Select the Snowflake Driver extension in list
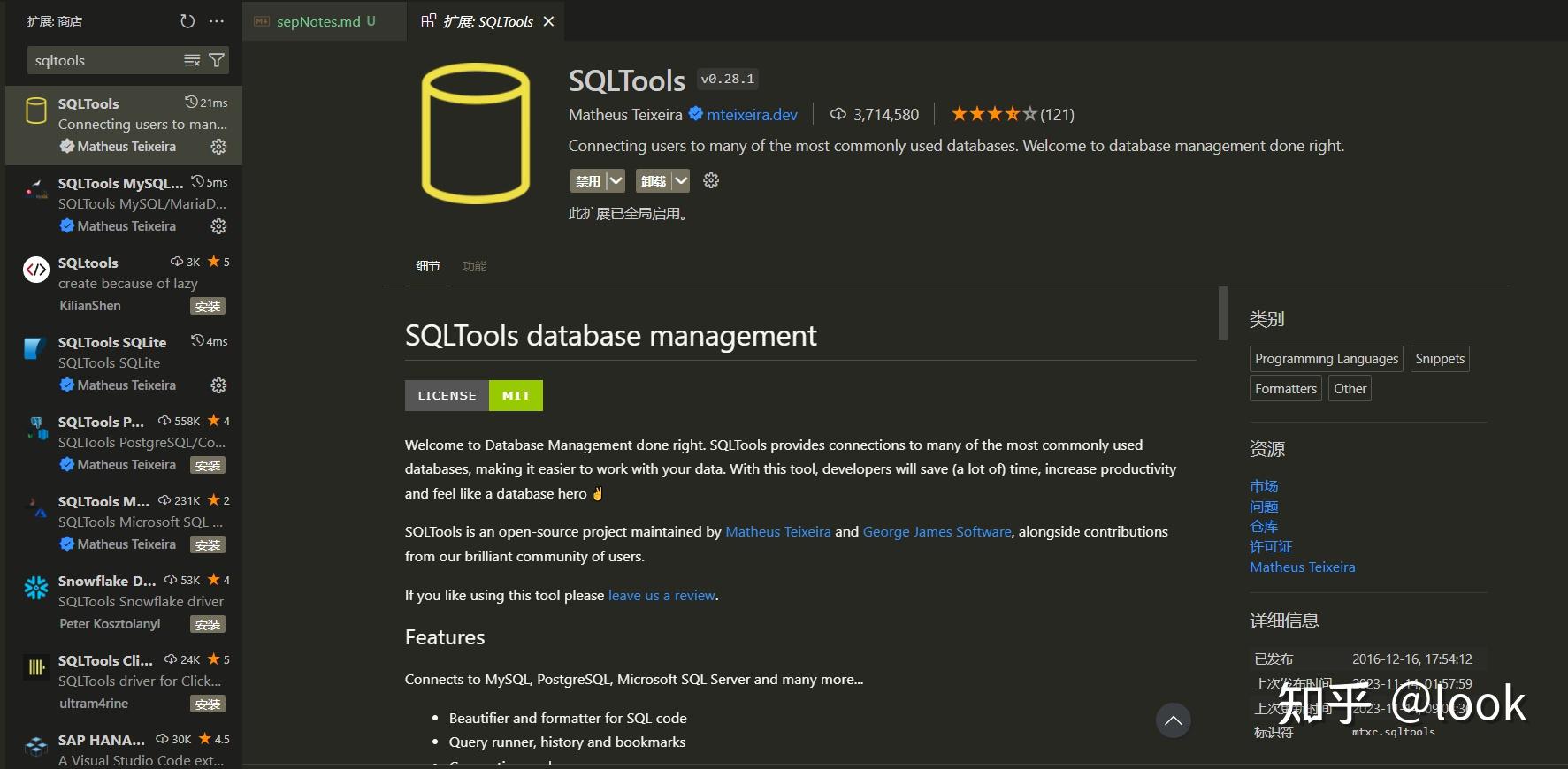The width and height of the screenshot is (1568, 769). pos(124,601)
